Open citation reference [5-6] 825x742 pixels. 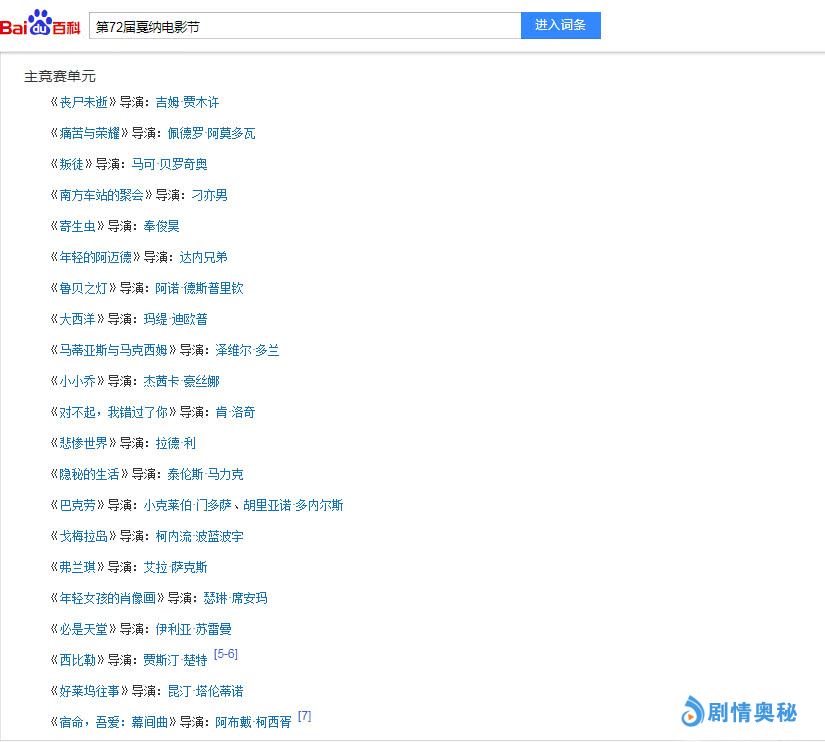point(225,654)
